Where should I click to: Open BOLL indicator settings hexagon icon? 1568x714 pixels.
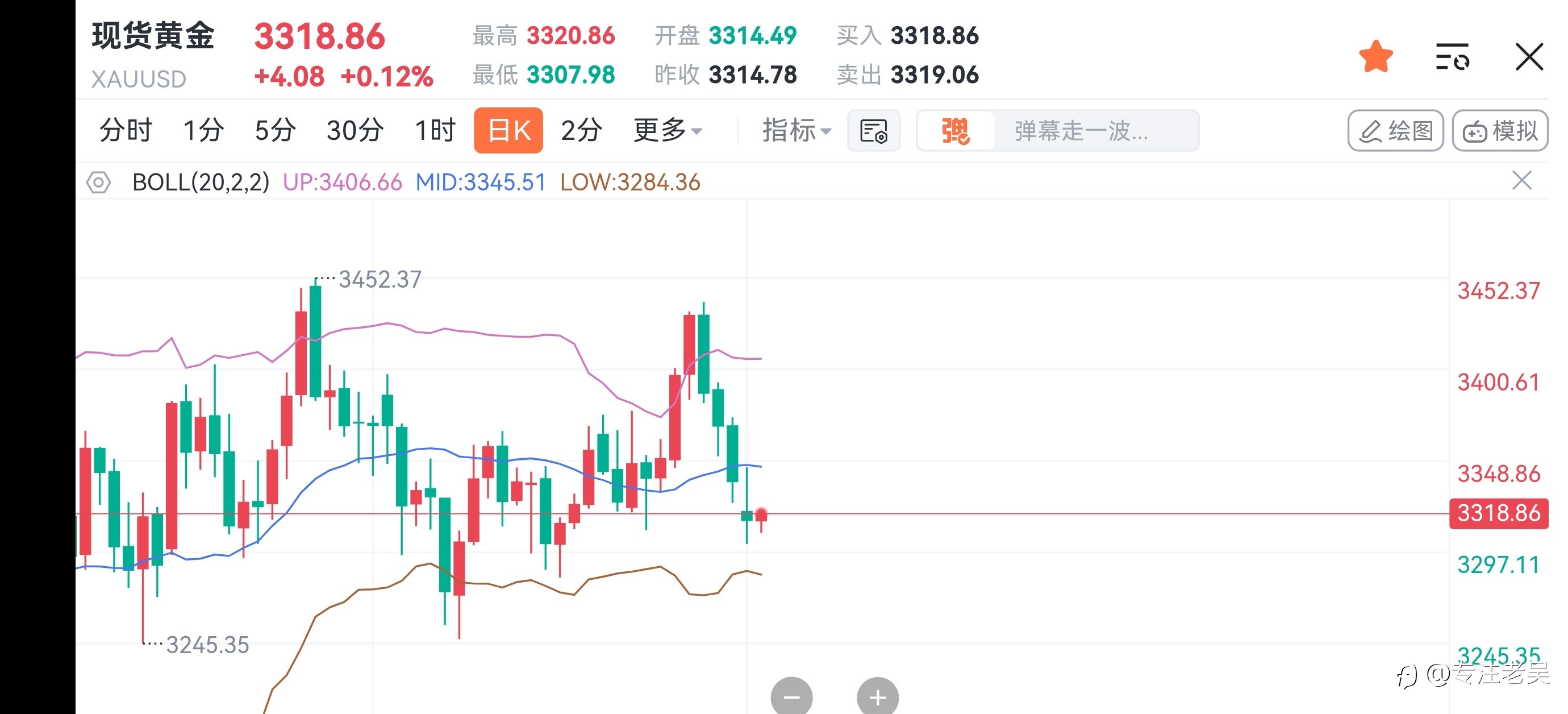point(99,182)
